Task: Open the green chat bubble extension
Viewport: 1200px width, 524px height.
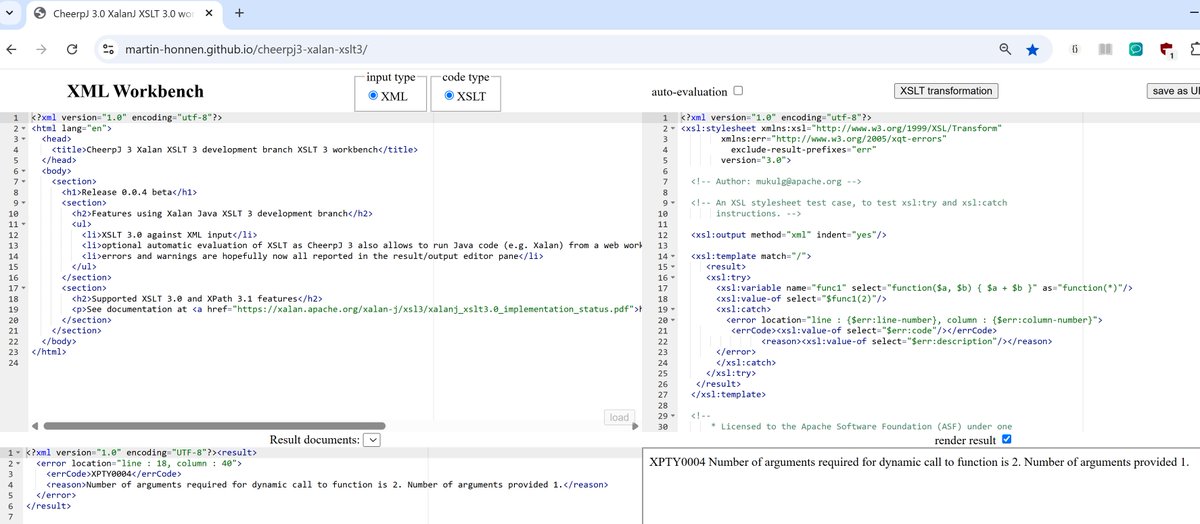Action: click(x=1135, y=49)
